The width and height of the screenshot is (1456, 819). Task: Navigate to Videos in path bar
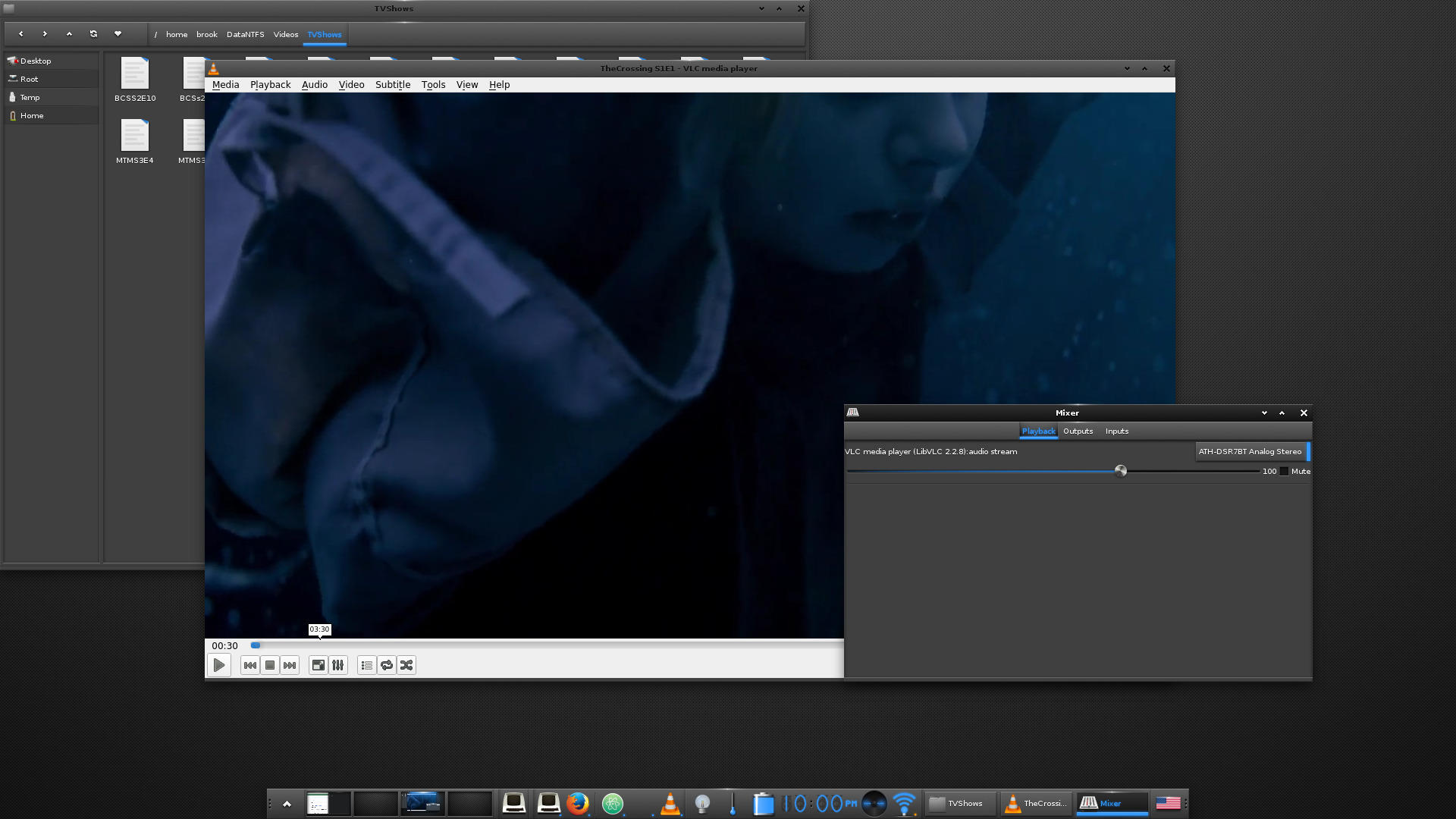pyautogui.click(x=286, y=34)
